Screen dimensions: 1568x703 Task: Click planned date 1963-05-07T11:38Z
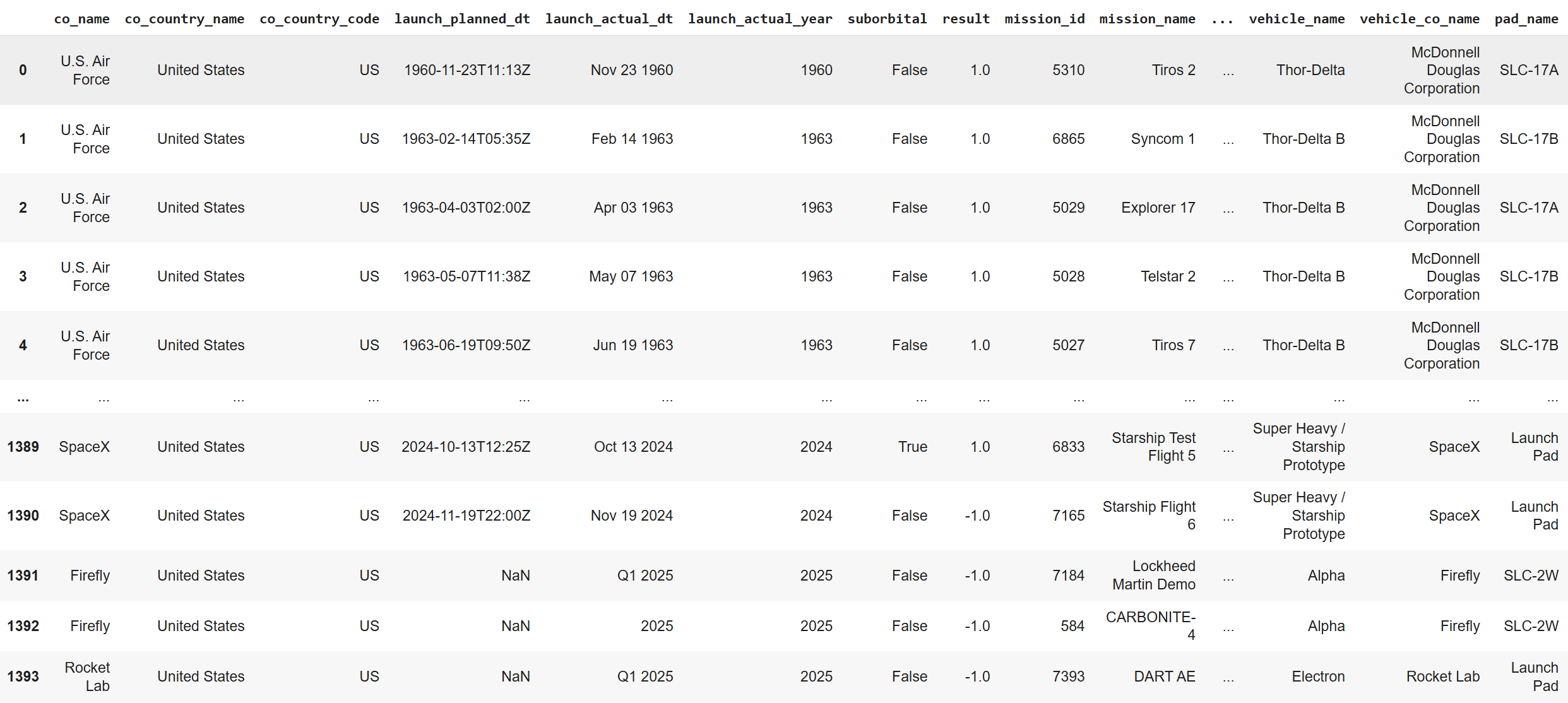(x=466, y=276)
